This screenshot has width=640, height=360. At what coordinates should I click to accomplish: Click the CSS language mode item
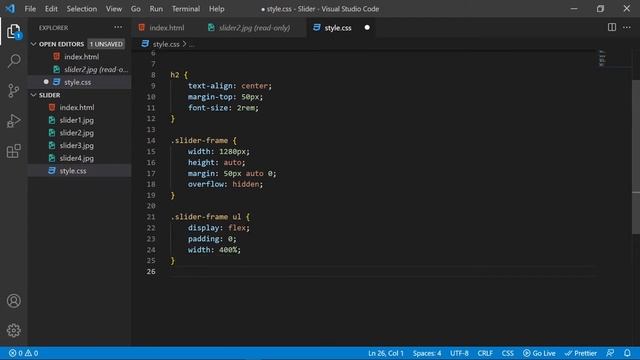tap(507, 353)
